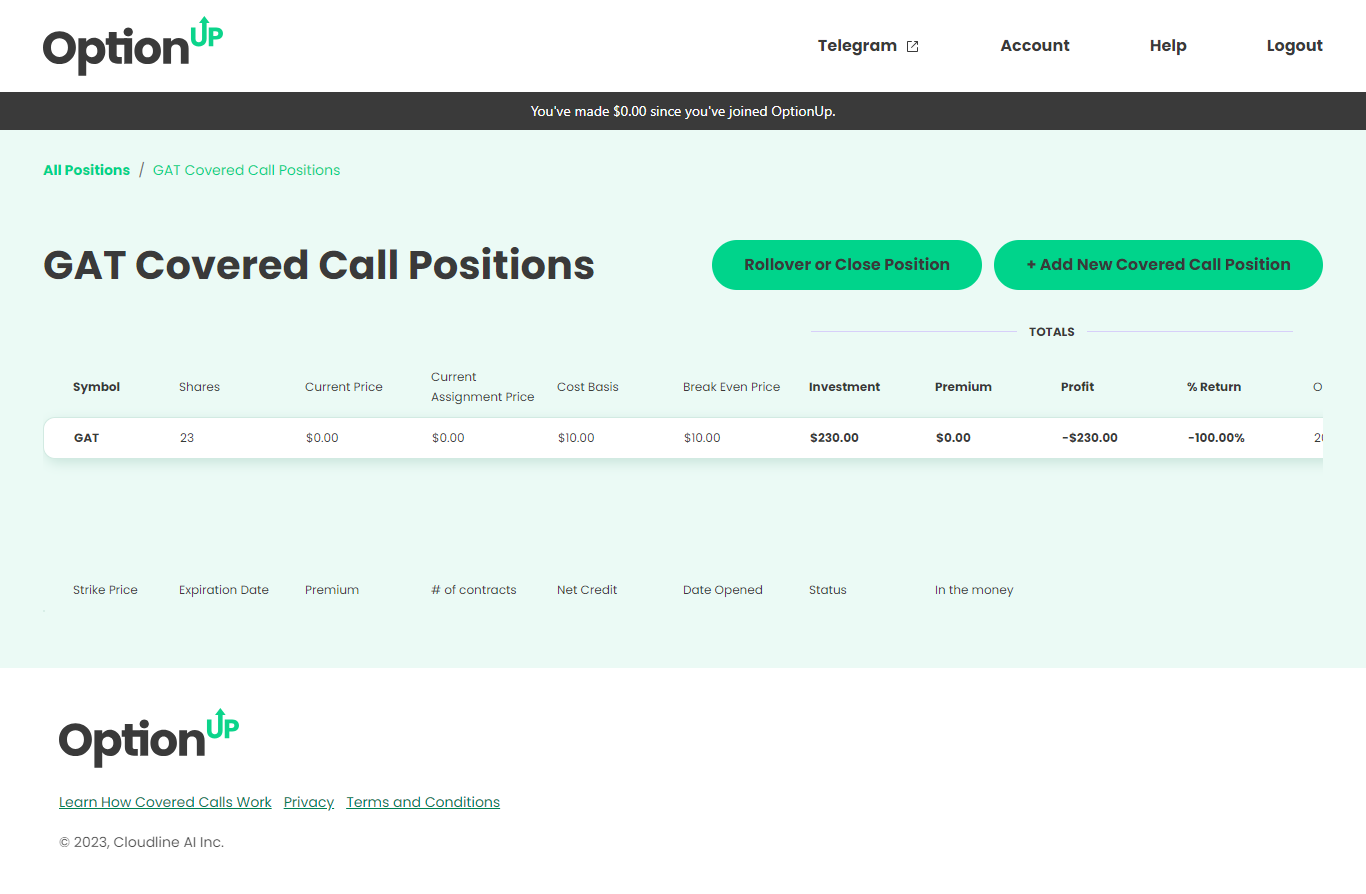Click the investment value $230.00
The height and width of the screenshot is (894, 1366).
pos(834,438)
